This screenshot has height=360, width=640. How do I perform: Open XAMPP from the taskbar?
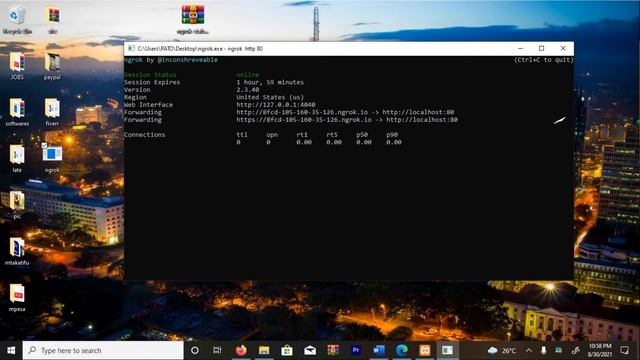click(x=425, y=350)
